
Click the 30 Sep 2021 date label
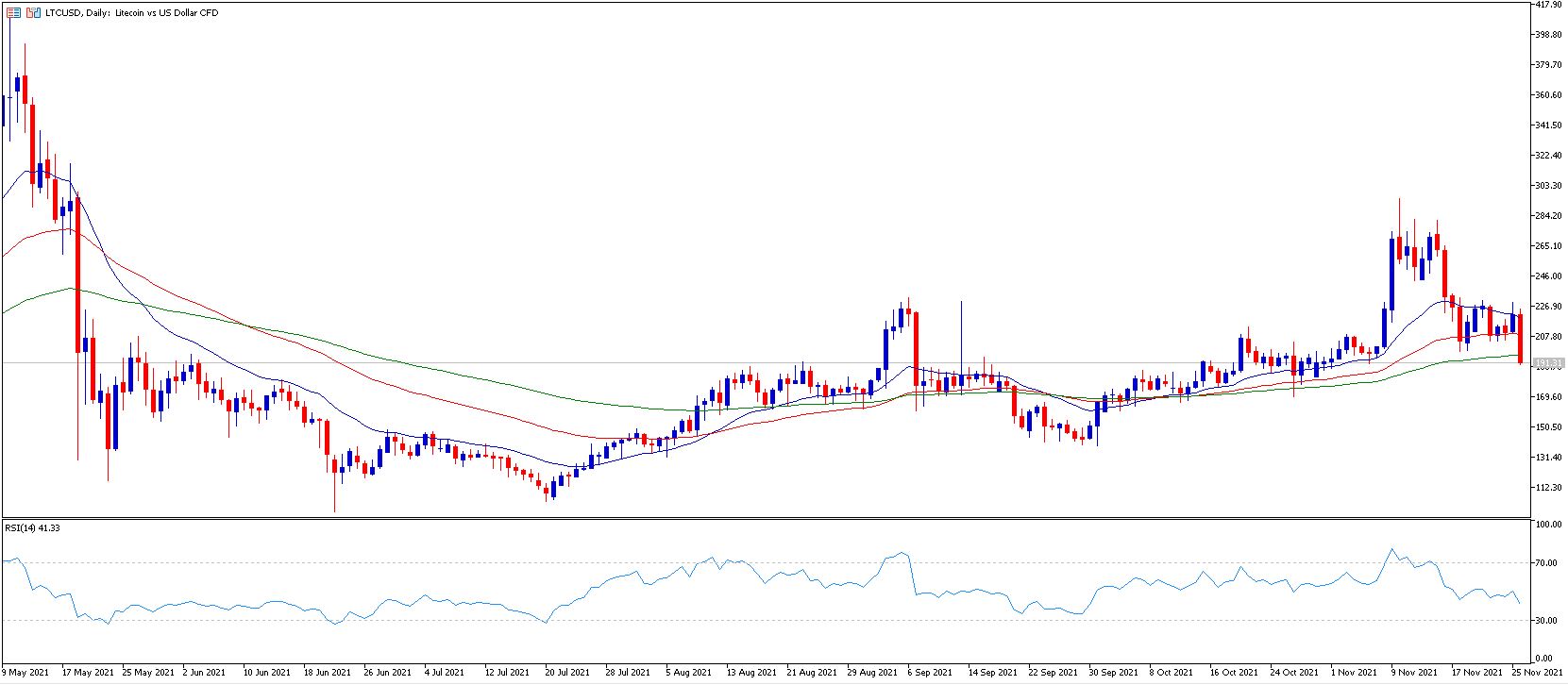pyautogui.click(x=1114, y=673)
